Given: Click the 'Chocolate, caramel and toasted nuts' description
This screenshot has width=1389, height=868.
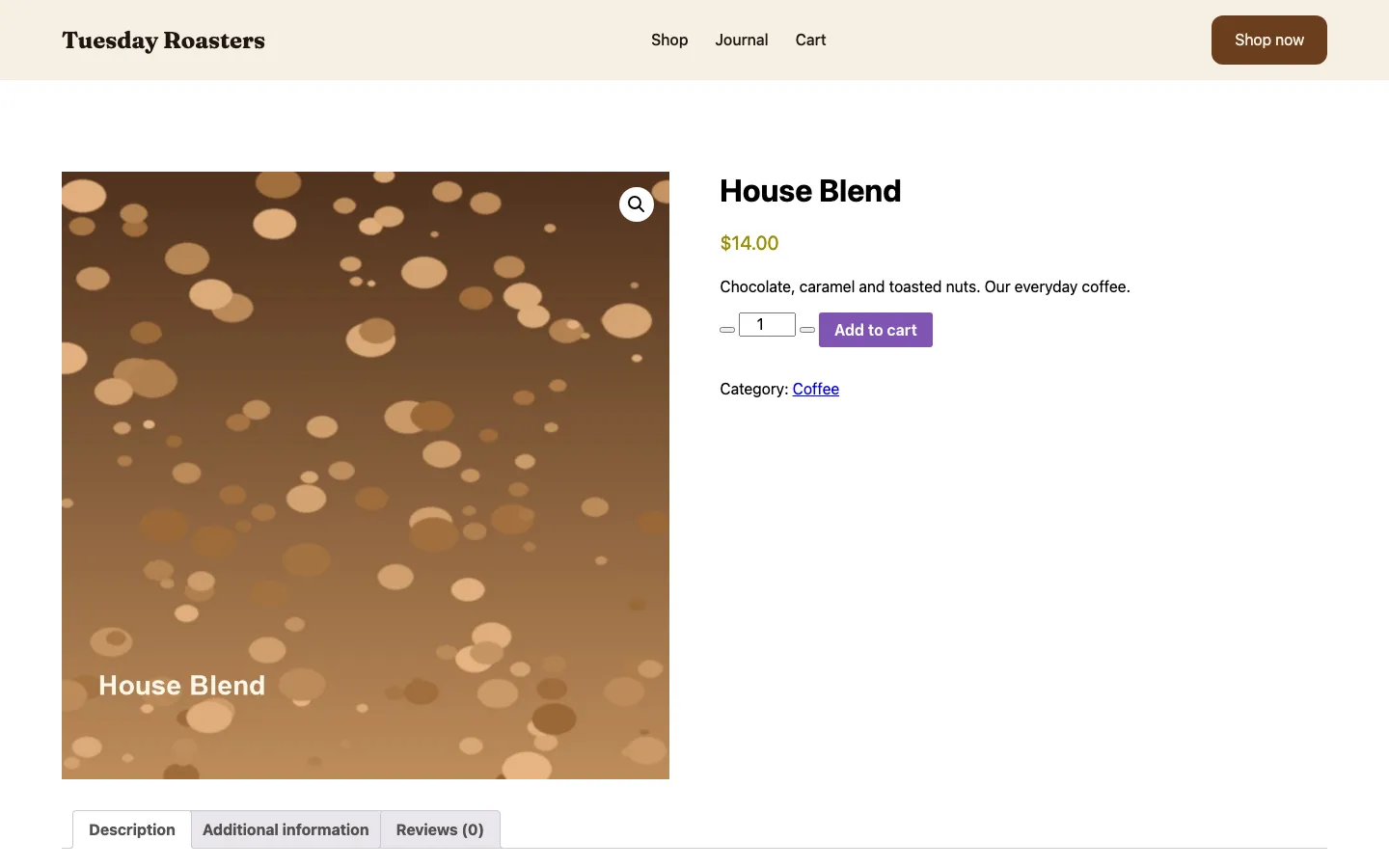Looking at the screenshot, I should click(925, 286).
